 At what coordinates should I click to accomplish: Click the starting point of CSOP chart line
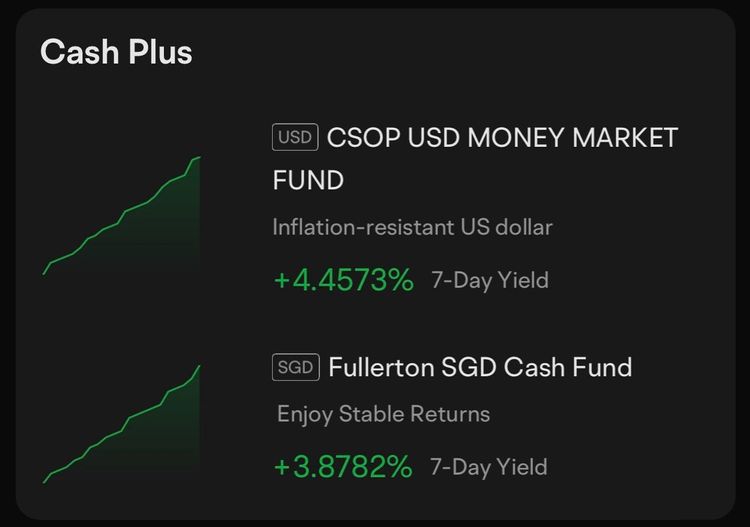44,272
